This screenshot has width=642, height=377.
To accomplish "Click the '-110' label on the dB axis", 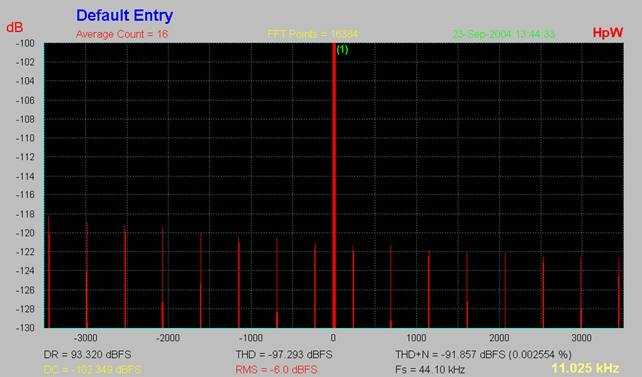I will coord(25,138).
